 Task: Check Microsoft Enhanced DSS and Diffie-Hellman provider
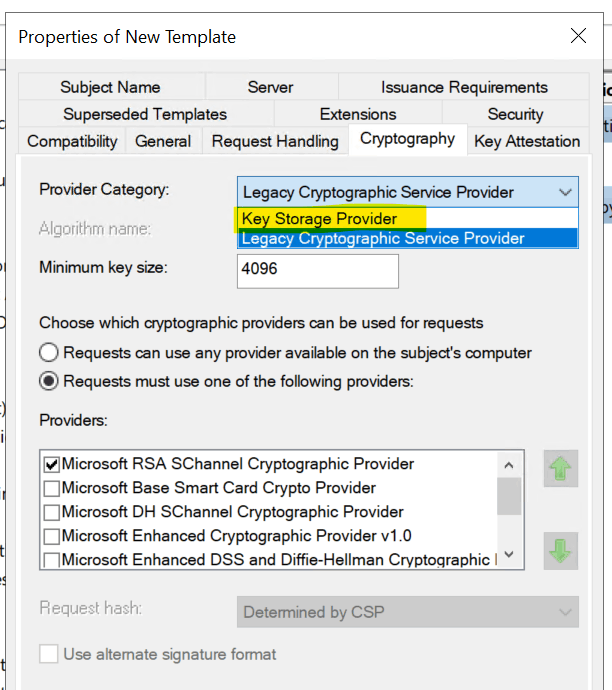[52, 560]
